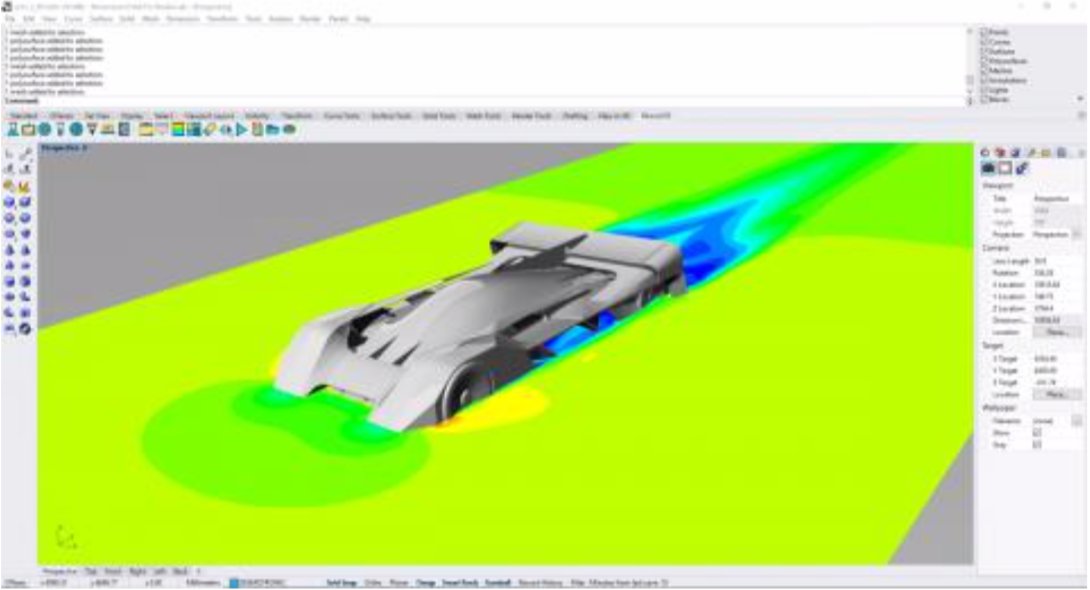Viewport: 1090px width, 590px height.
Task: Click the Rhino app icon in title bar
Action: [7, 6]
